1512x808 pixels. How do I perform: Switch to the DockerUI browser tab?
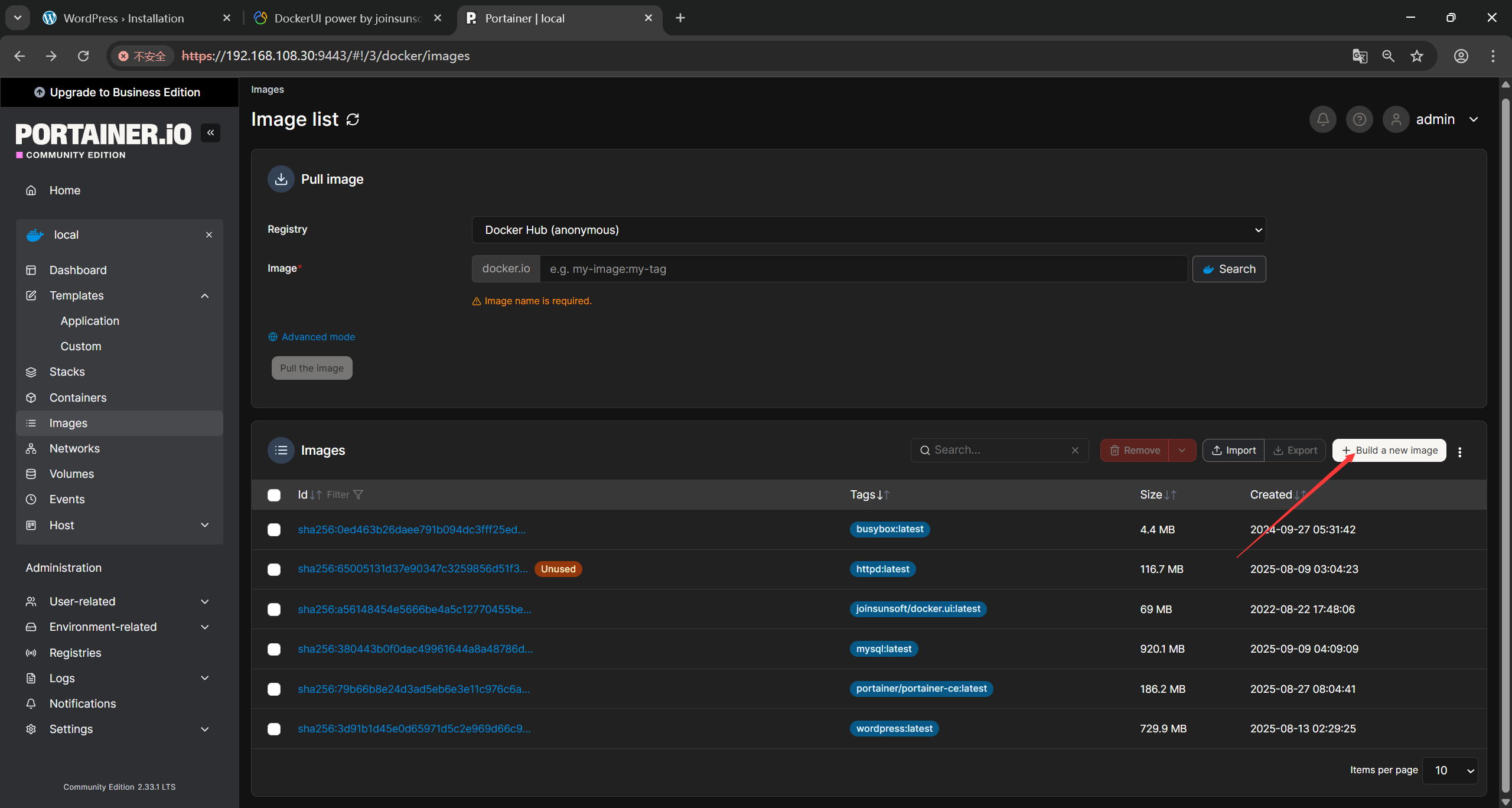[x=348, y=18]
